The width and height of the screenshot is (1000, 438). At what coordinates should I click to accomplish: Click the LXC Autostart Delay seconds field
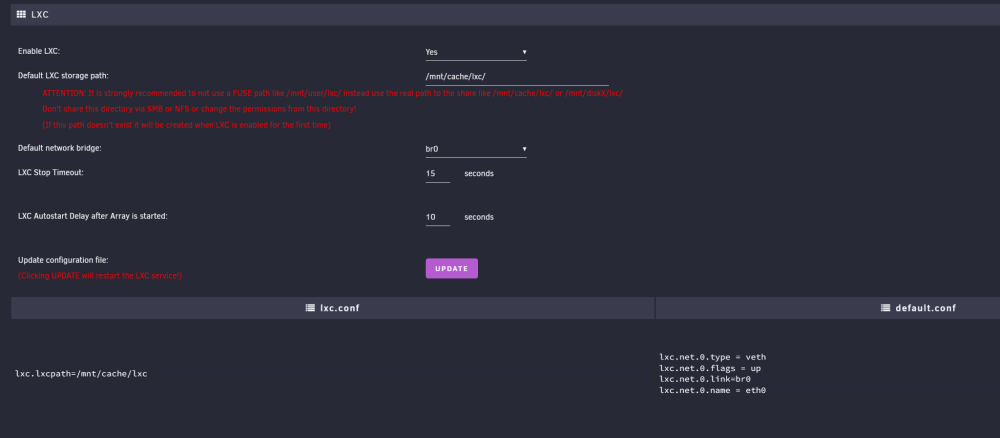tap(438, 217)
